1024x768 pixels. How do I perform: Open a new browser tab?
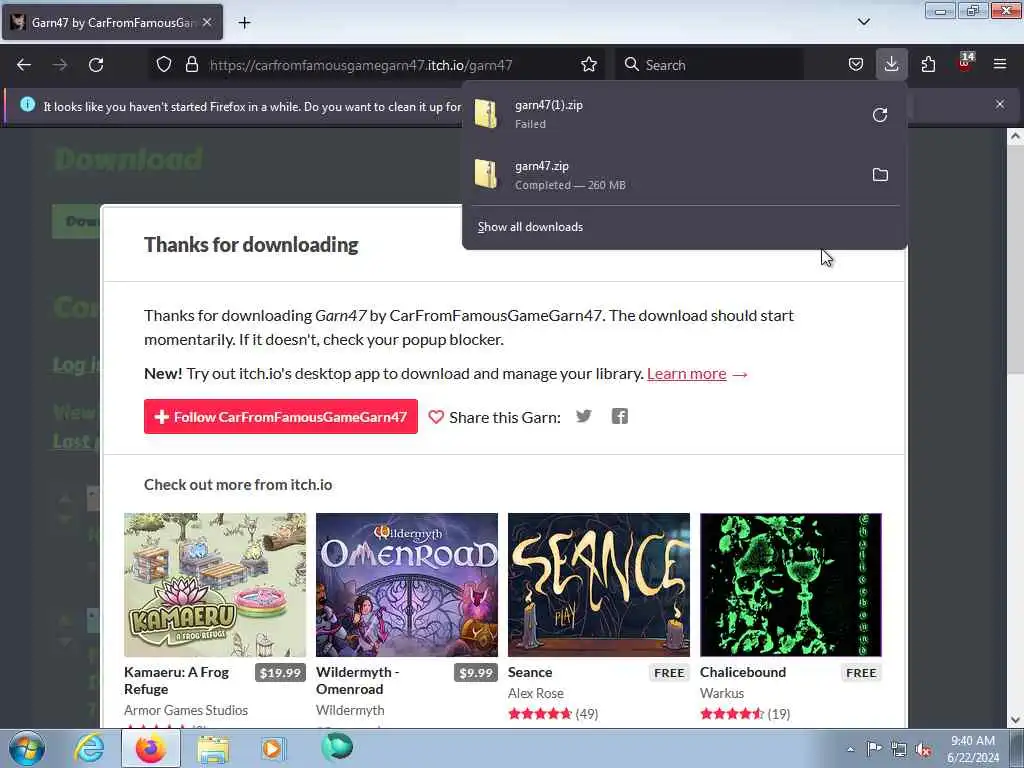(244, 23)
